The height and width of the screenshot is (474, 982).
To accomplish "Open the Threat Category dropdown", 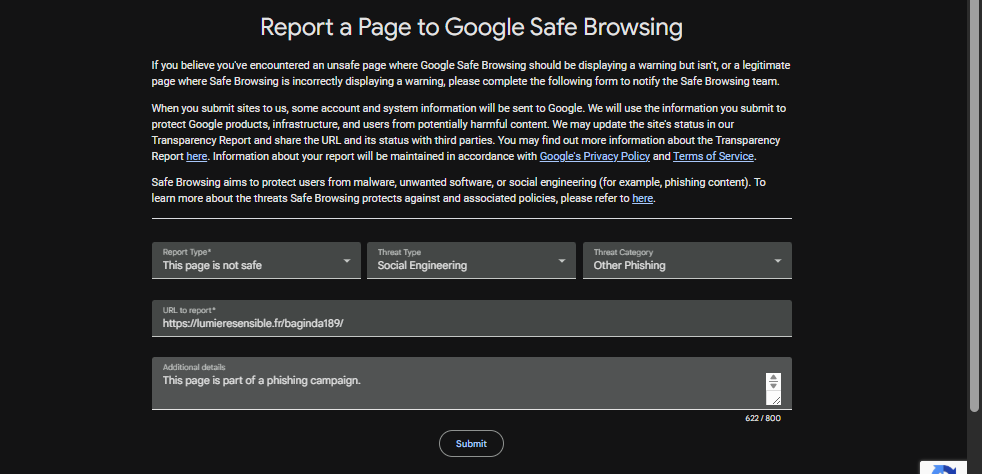I will pos(687,260).
